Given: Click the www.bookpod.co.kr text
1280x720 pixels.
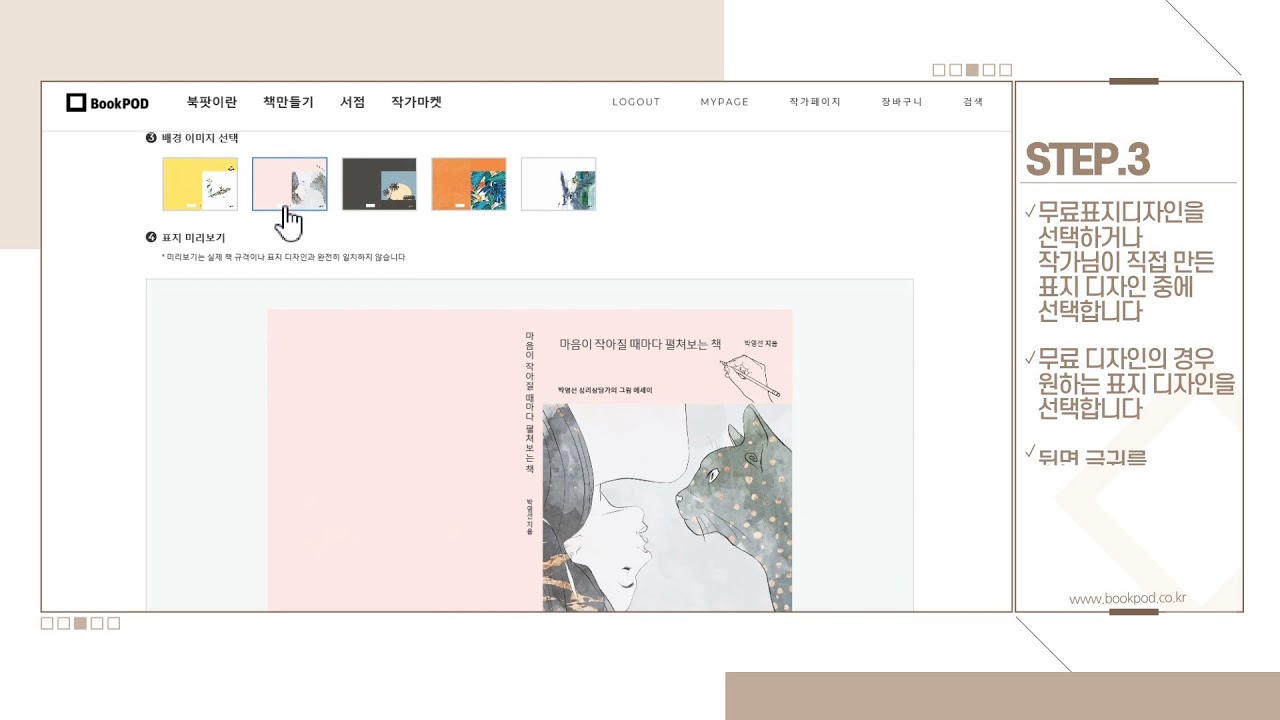Looking at the screenshot, I should coord(1127,599).
